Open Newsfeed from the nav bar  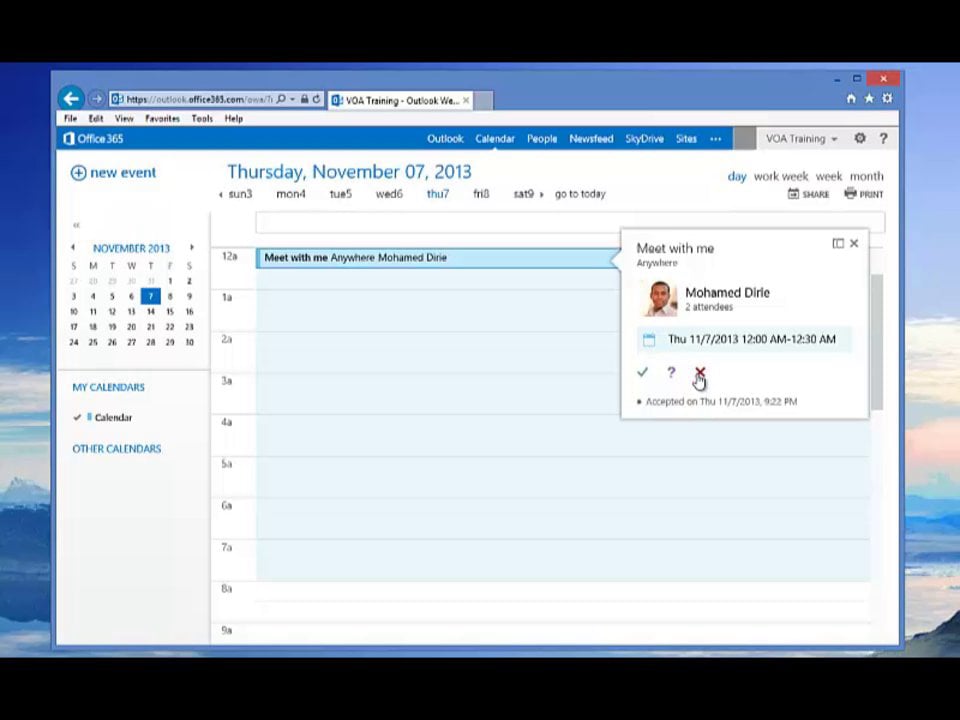591,139
